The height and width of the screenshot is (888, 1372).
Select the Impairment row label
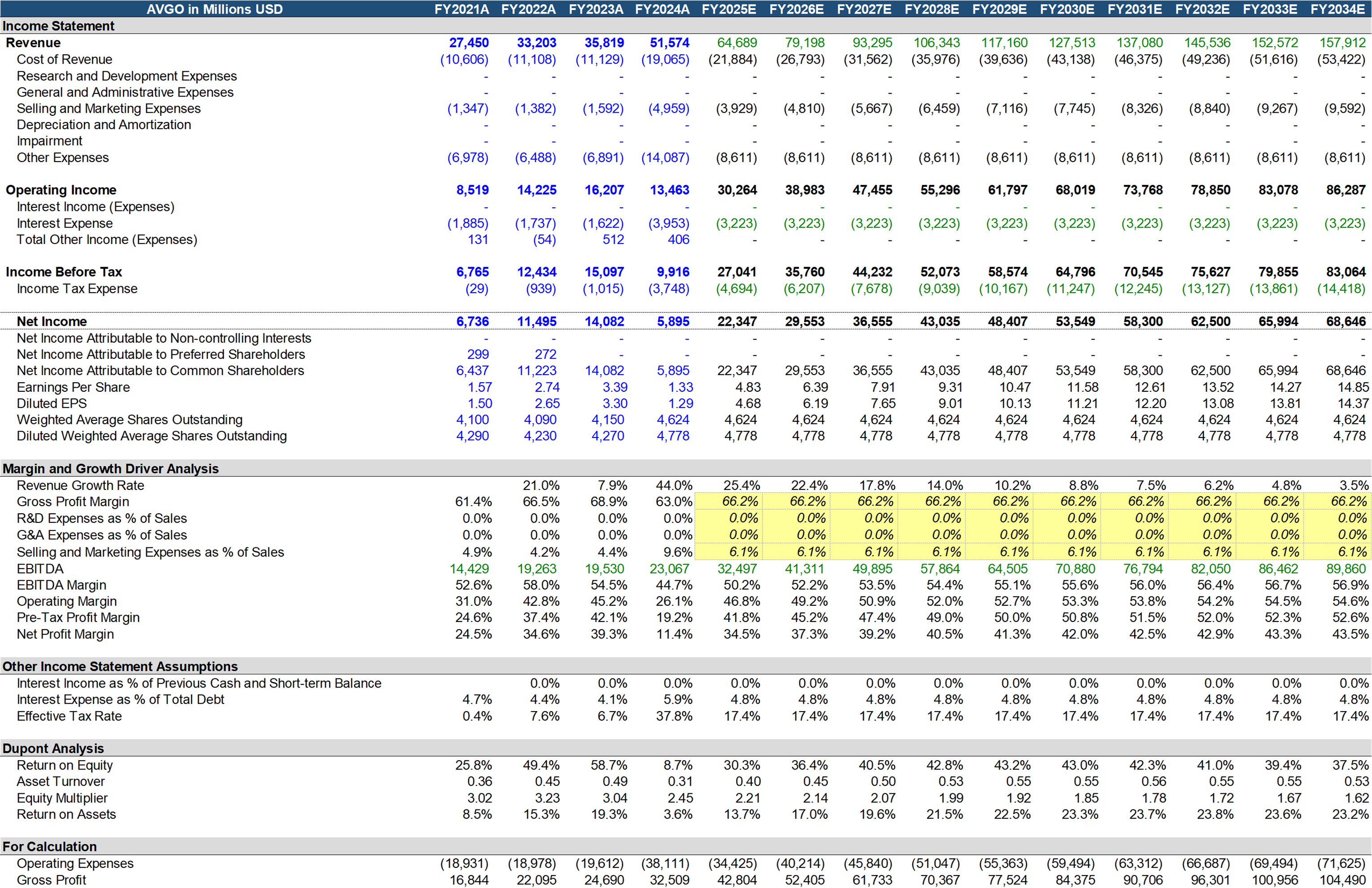point(49,141)
